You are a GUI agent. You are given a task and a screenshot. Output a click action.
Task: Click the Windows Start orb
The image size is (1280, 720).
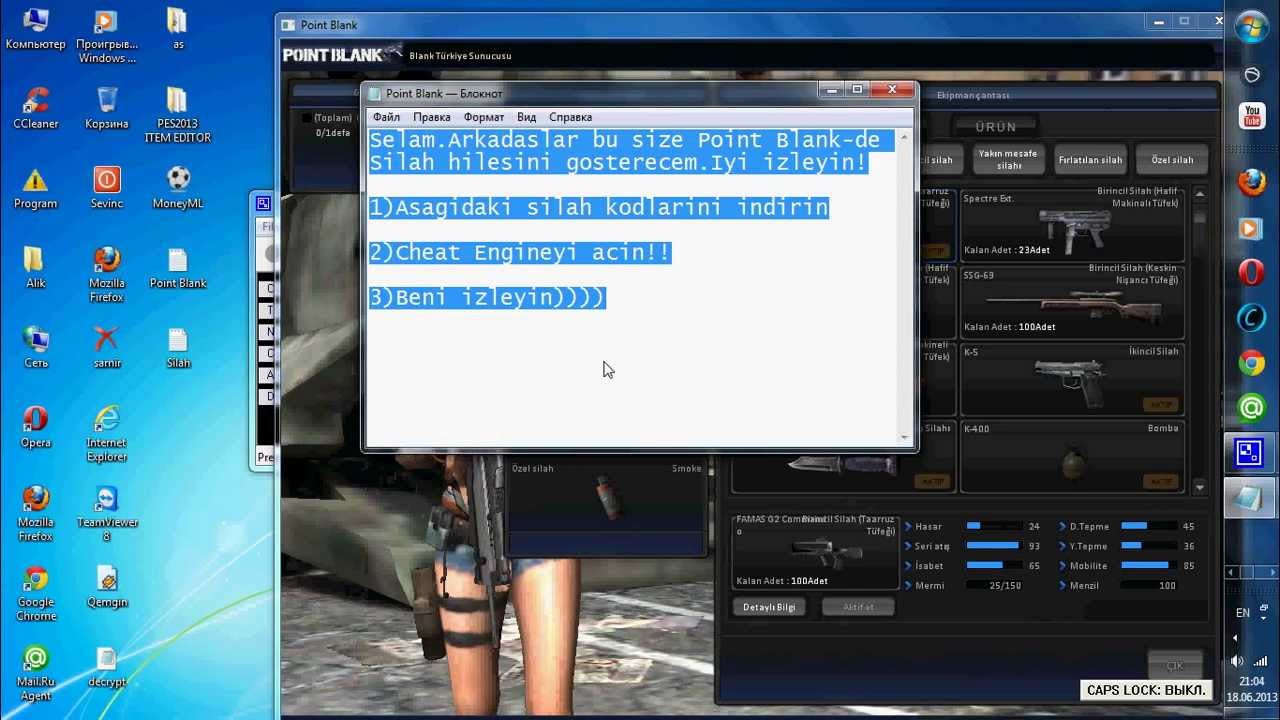pyautogui.click(x=1251, y=27)
